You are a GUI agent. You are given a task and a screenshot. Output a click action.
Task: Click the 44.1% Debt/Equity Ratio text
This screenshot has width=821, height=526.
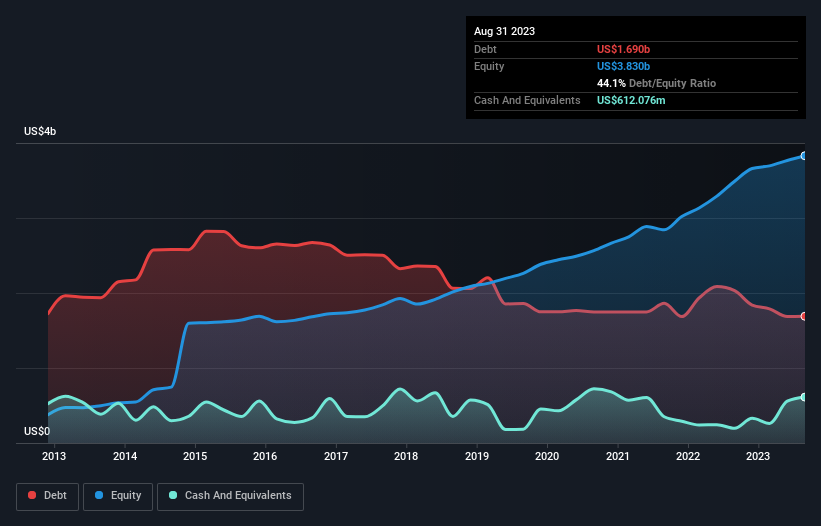point(656,83)
